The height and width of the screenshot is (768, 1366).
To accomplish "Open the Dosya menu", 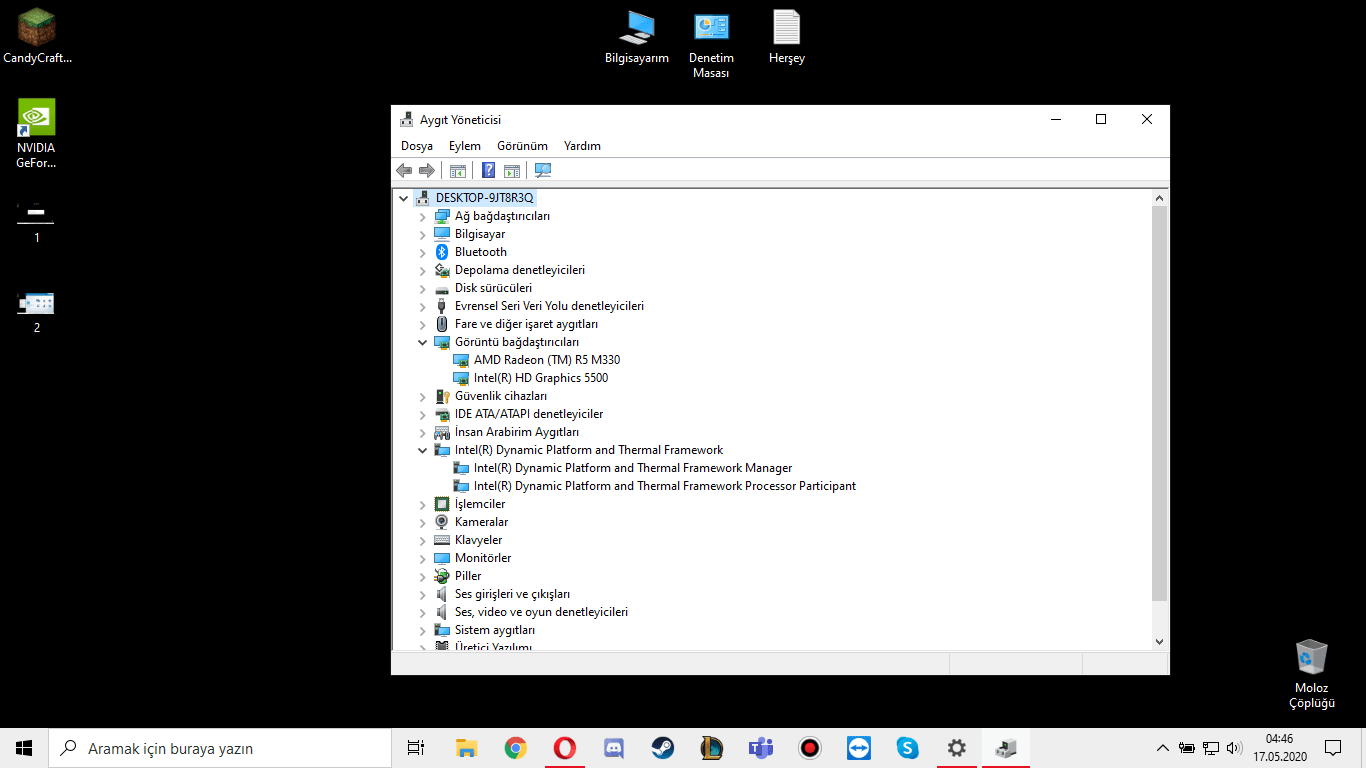I will 417,146.
